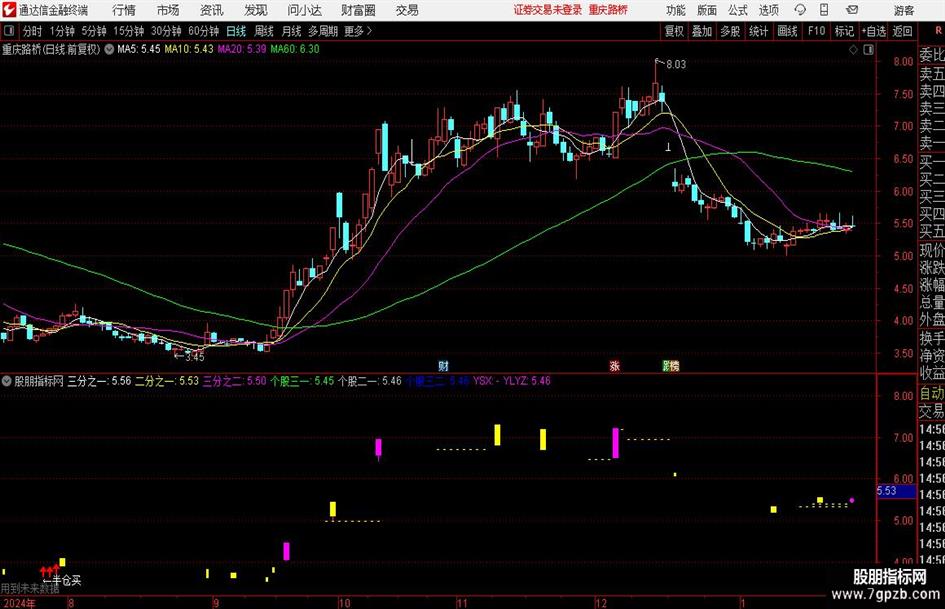Click the diamond icon at chart top right
The height and width of the screenshot is (609, 945).
(853, 50)
